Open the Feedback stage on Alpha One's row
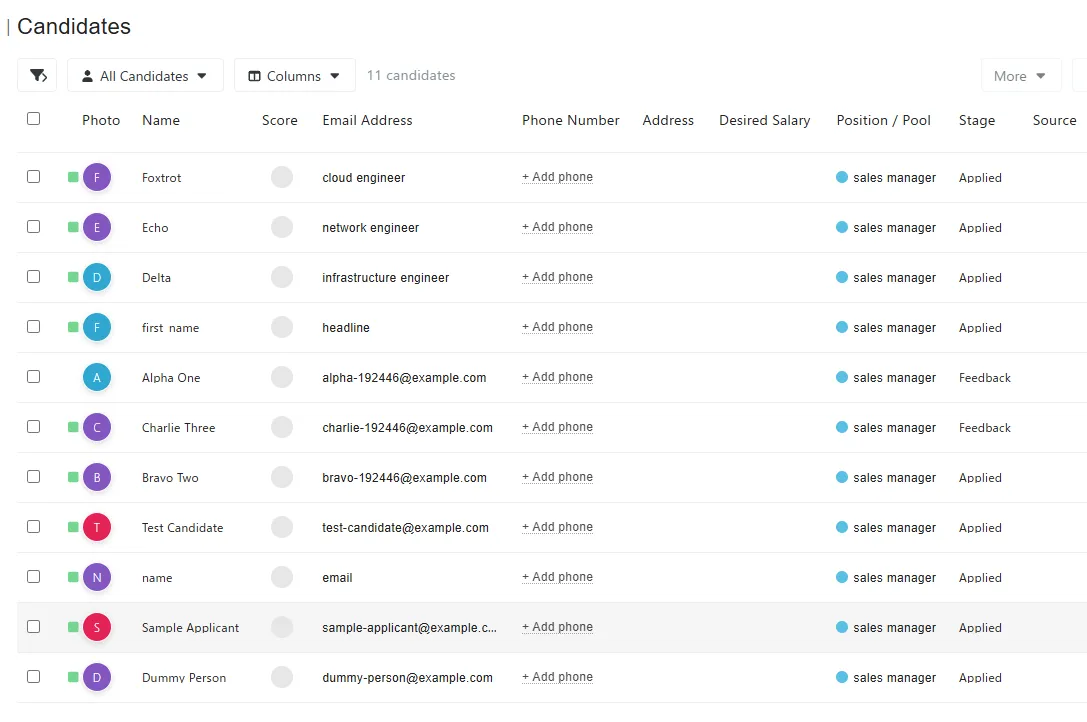 984,377
